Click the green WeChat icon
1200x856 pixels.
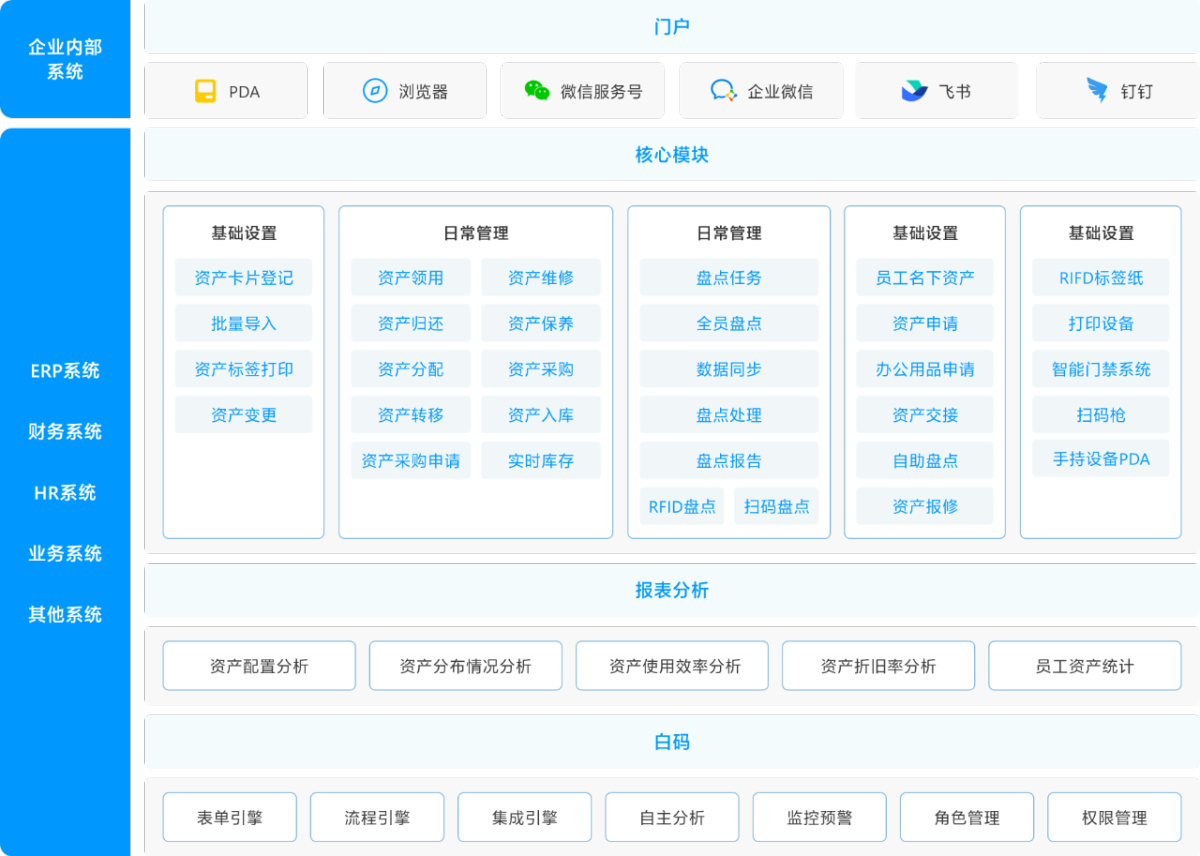point(537,91)
